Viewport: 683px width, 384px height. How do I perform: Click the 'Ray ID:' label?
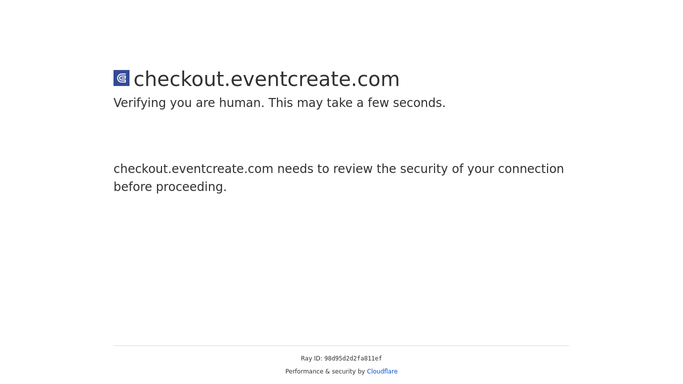[311, 358]
